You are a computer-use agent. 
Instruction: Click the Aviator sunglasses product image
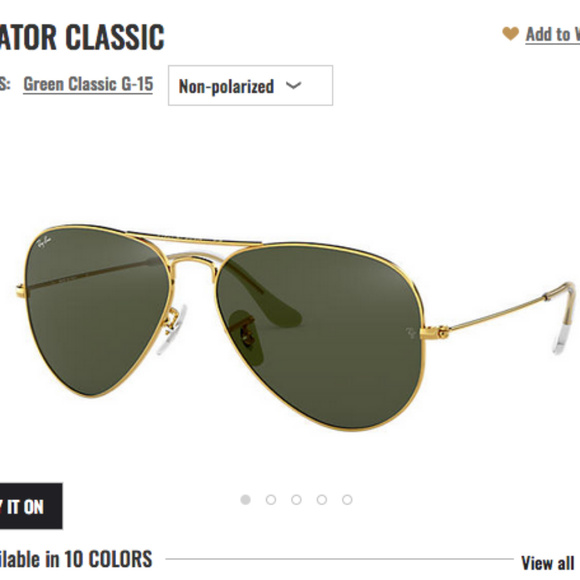[x=296, y=327]
